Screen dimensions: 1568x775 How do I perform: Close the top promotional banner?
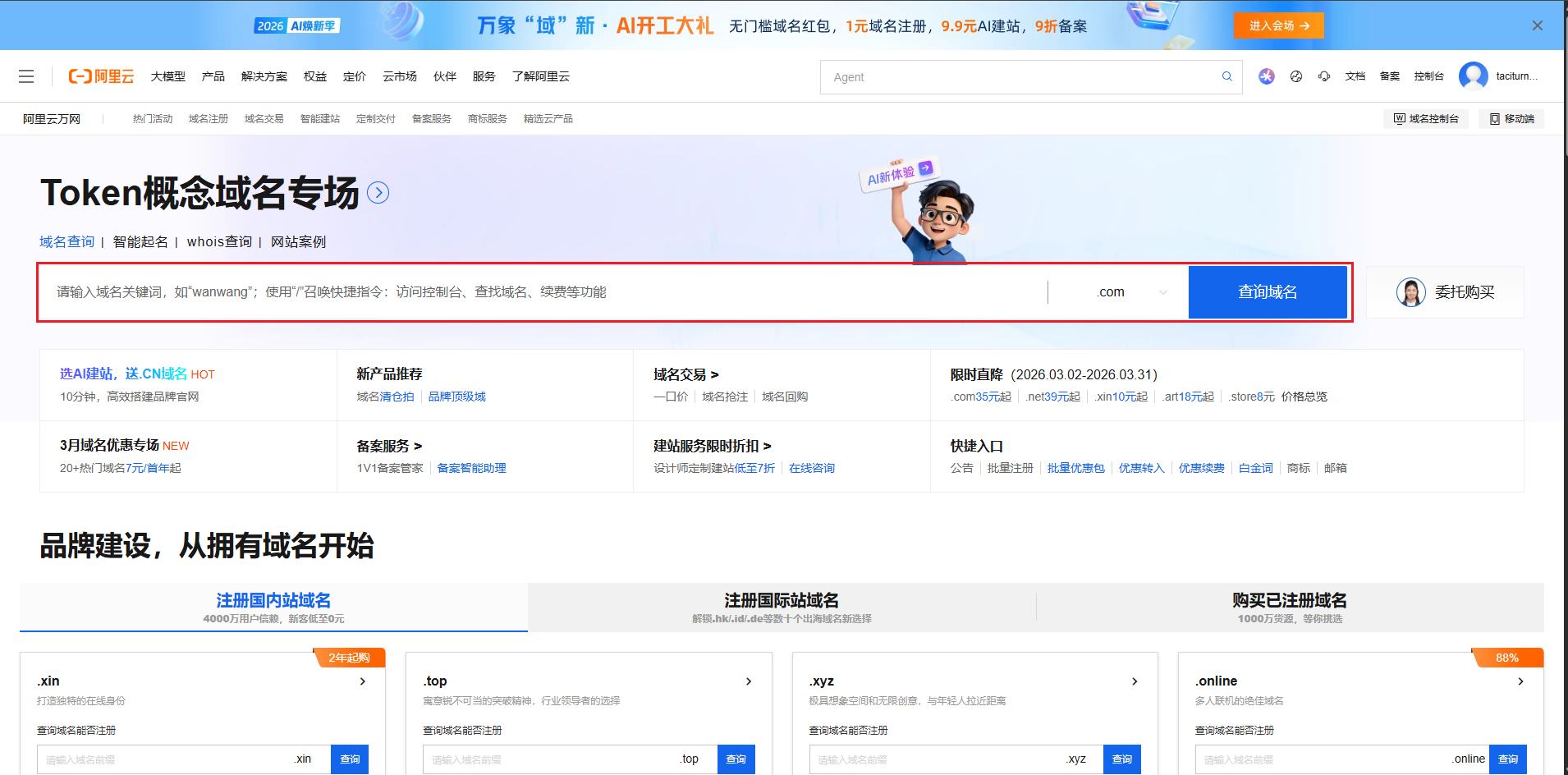[1537, 25]
